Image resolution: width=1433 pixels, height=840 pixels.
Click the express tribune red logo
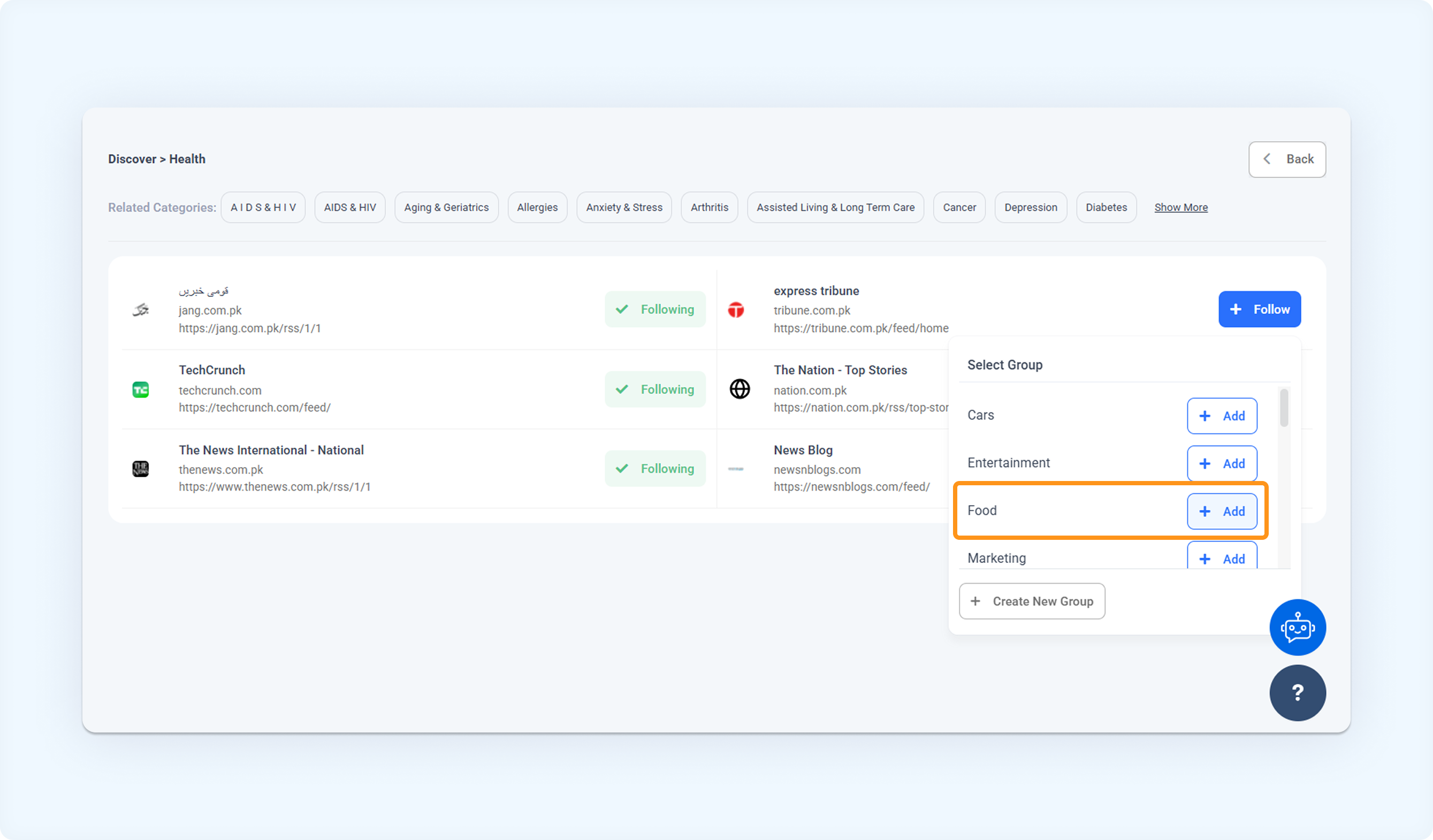click(736, 309)
